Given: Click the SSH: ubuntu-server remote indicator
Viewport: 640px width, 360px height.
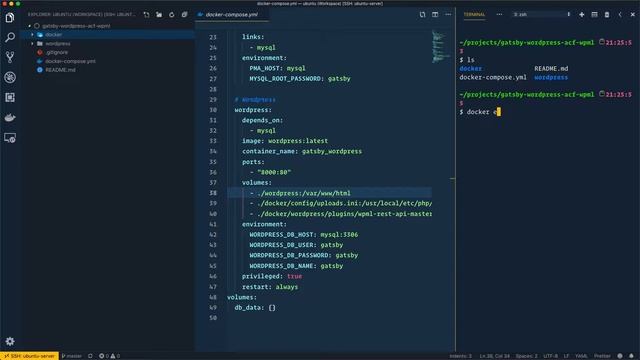Looking at the screenshot, I should tap(29, 356).
